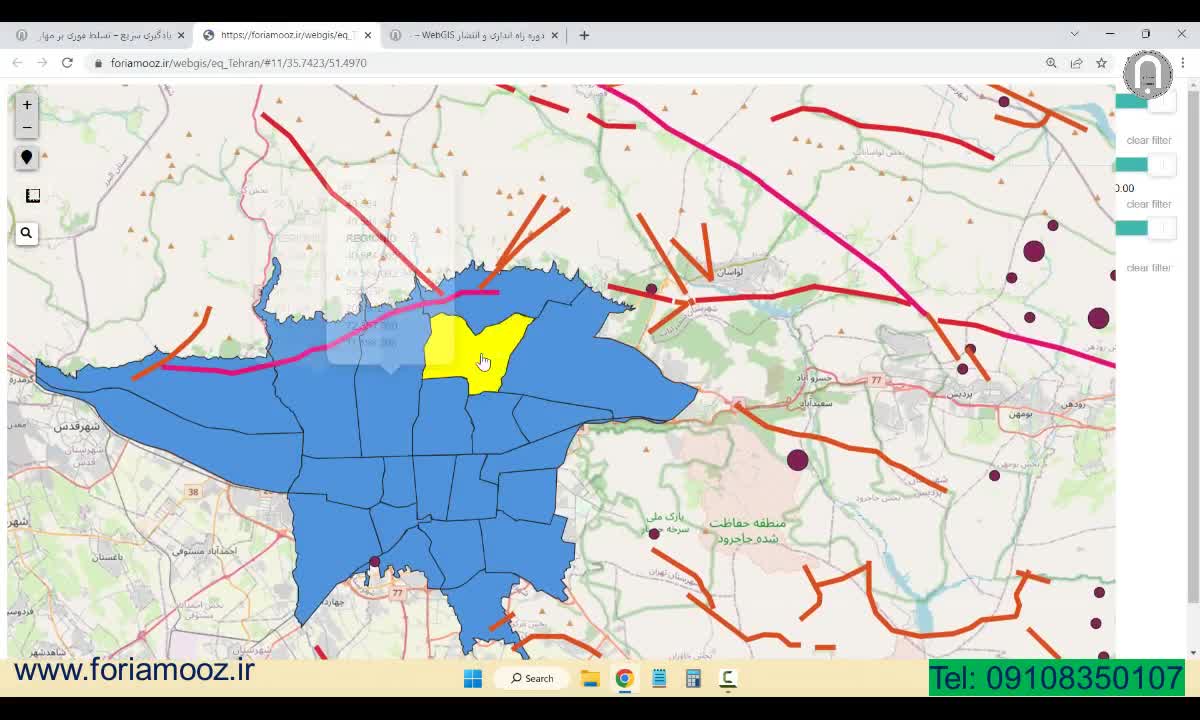This screenshot has width=1200, height=720.
Task: Open the measure tool on the map
Action: (32, 195)
